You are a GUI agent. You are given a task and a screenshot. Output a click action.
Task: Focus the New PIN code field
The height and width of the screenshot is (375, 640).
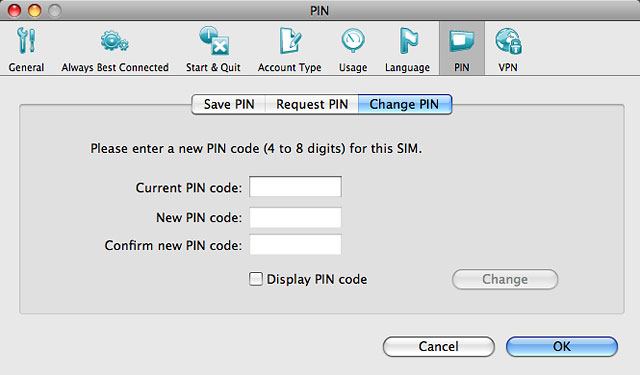(296, 217)
